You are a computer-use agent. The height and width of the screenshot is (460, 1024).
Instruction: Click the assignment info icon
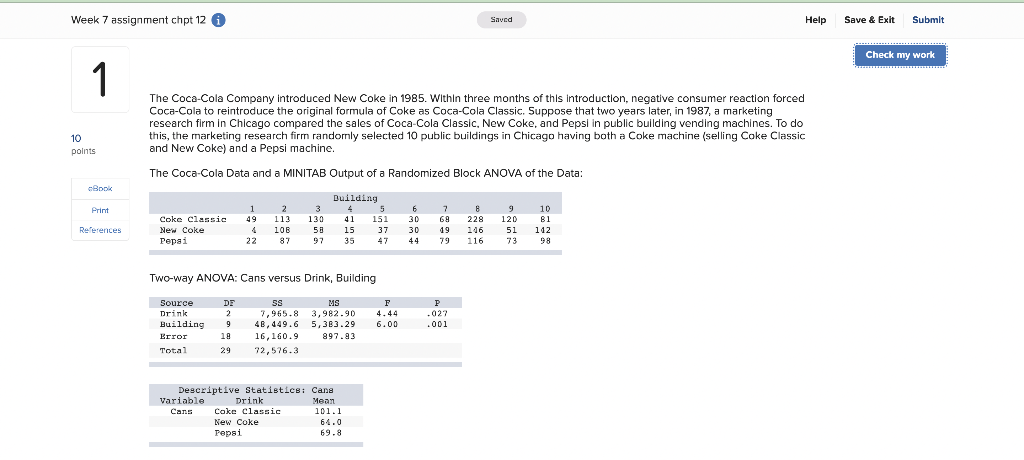click(219, 20)
